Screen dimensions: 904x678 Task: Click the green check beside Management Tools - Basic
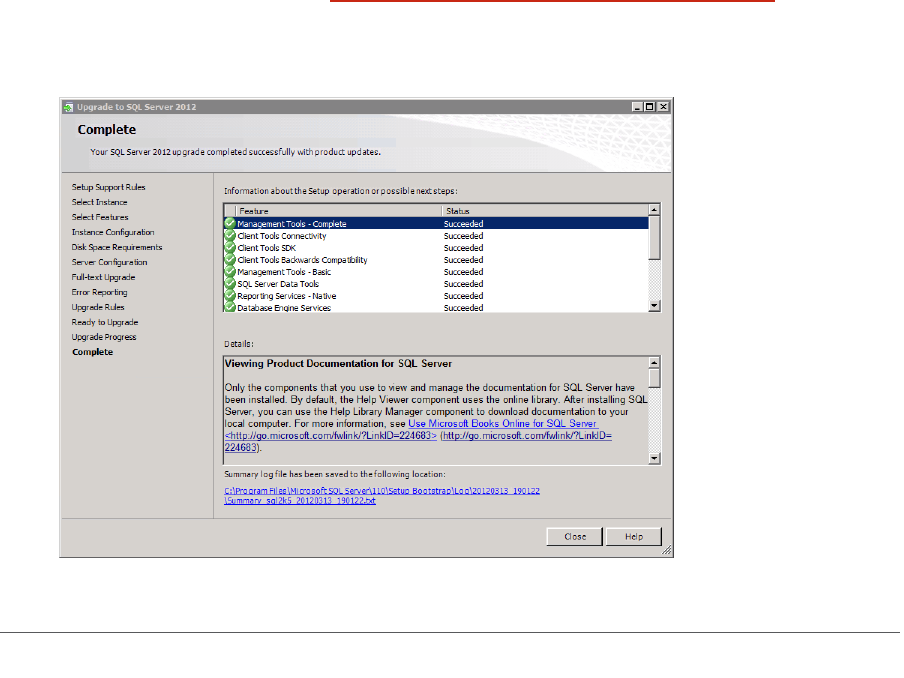tap(230, 272)
